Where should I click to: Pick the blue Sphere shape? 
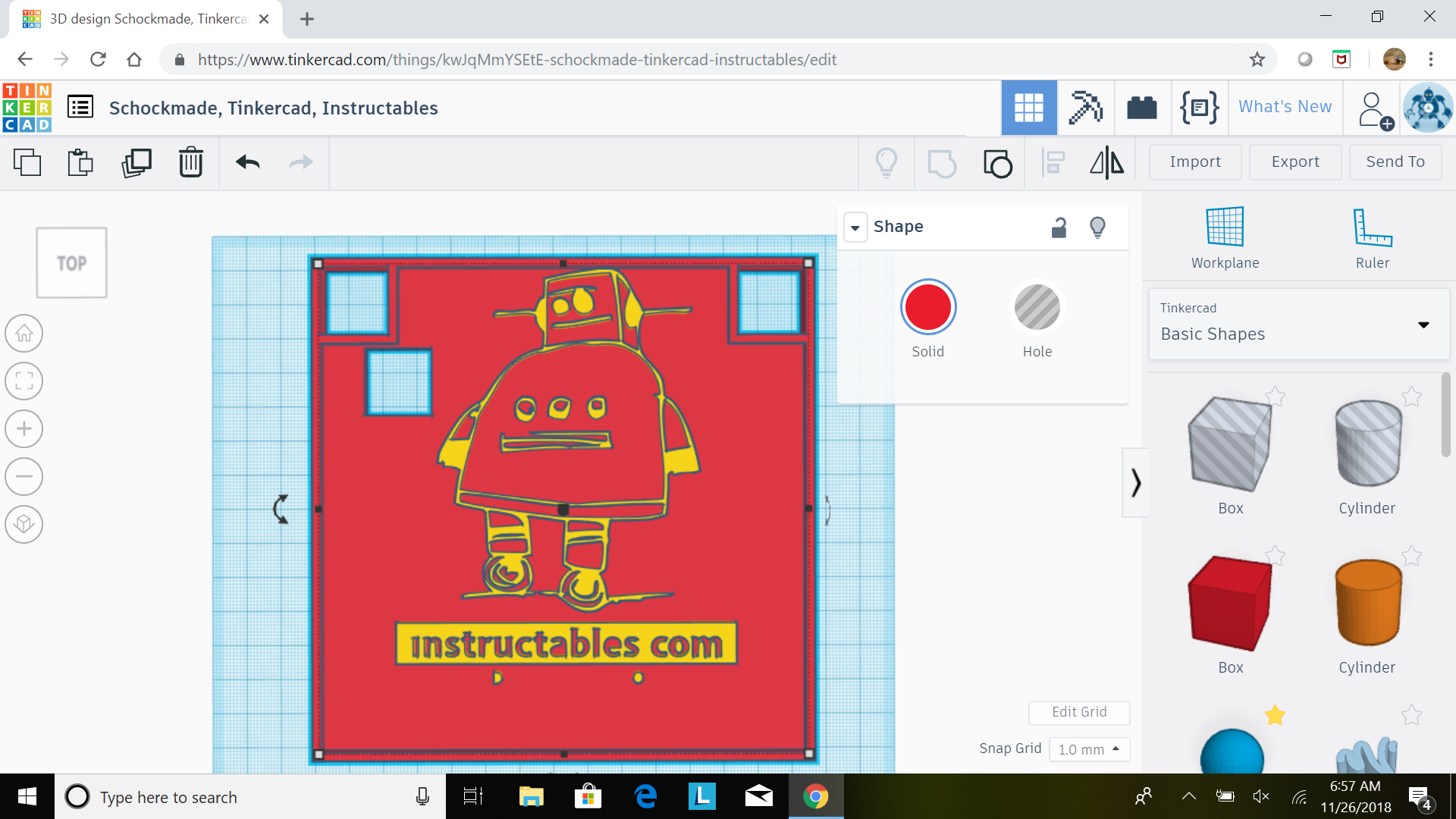1232,752
